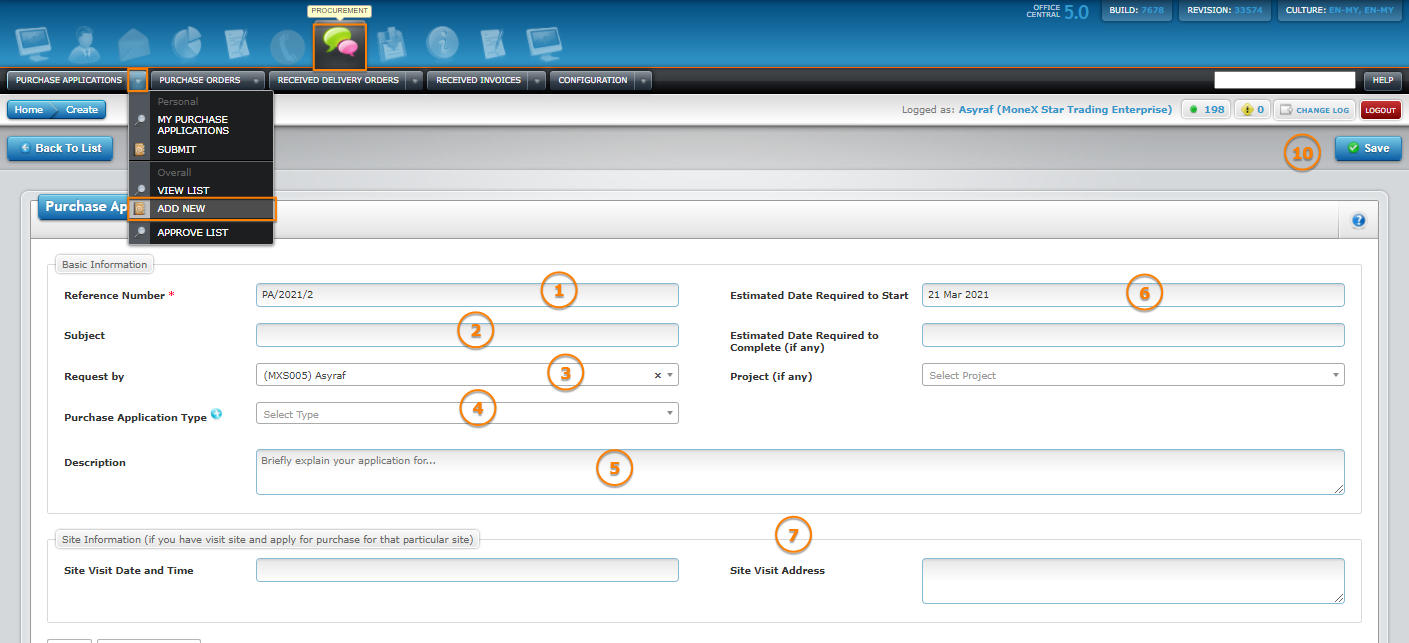Open the Procurement module chat-bubble icon

point(340,45)
